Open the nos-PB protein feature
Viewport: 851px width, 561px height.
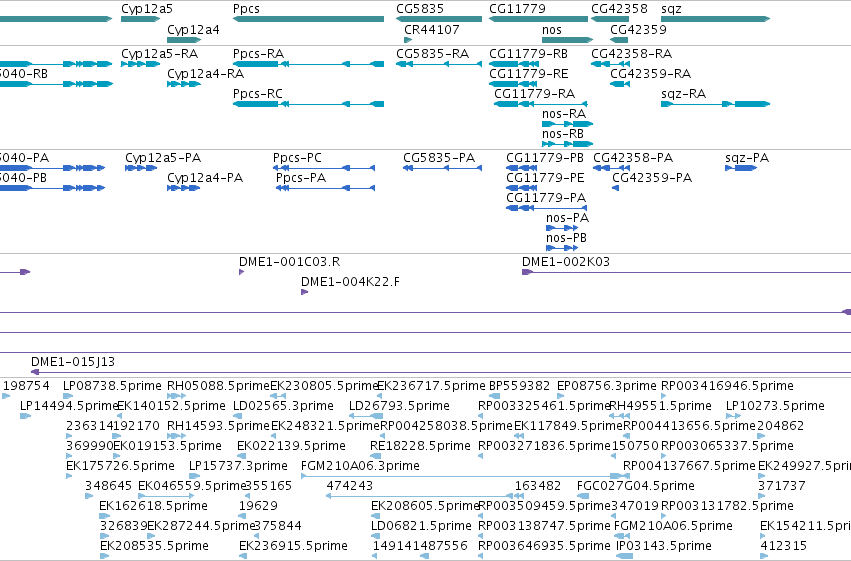click(562, 248)
